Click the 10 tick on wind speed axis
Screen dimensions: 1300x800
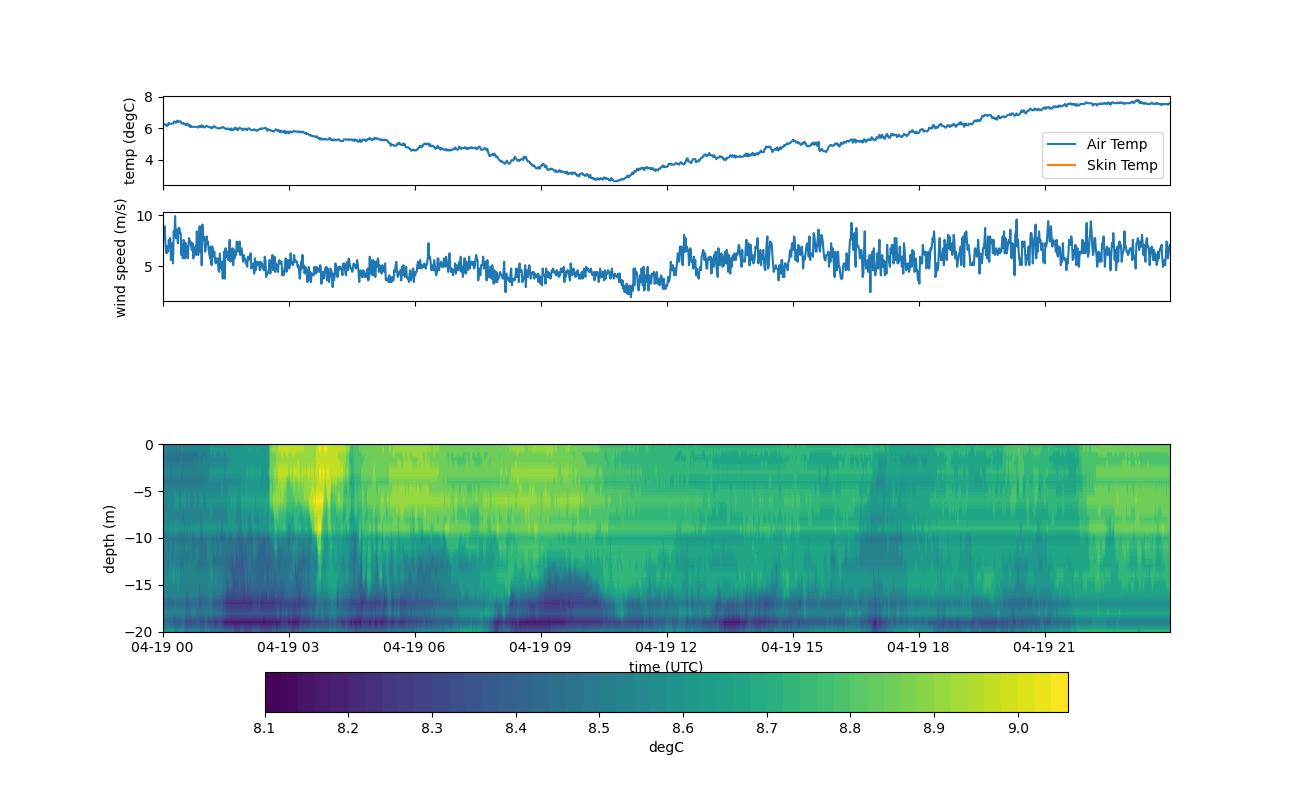pos(144,216)
